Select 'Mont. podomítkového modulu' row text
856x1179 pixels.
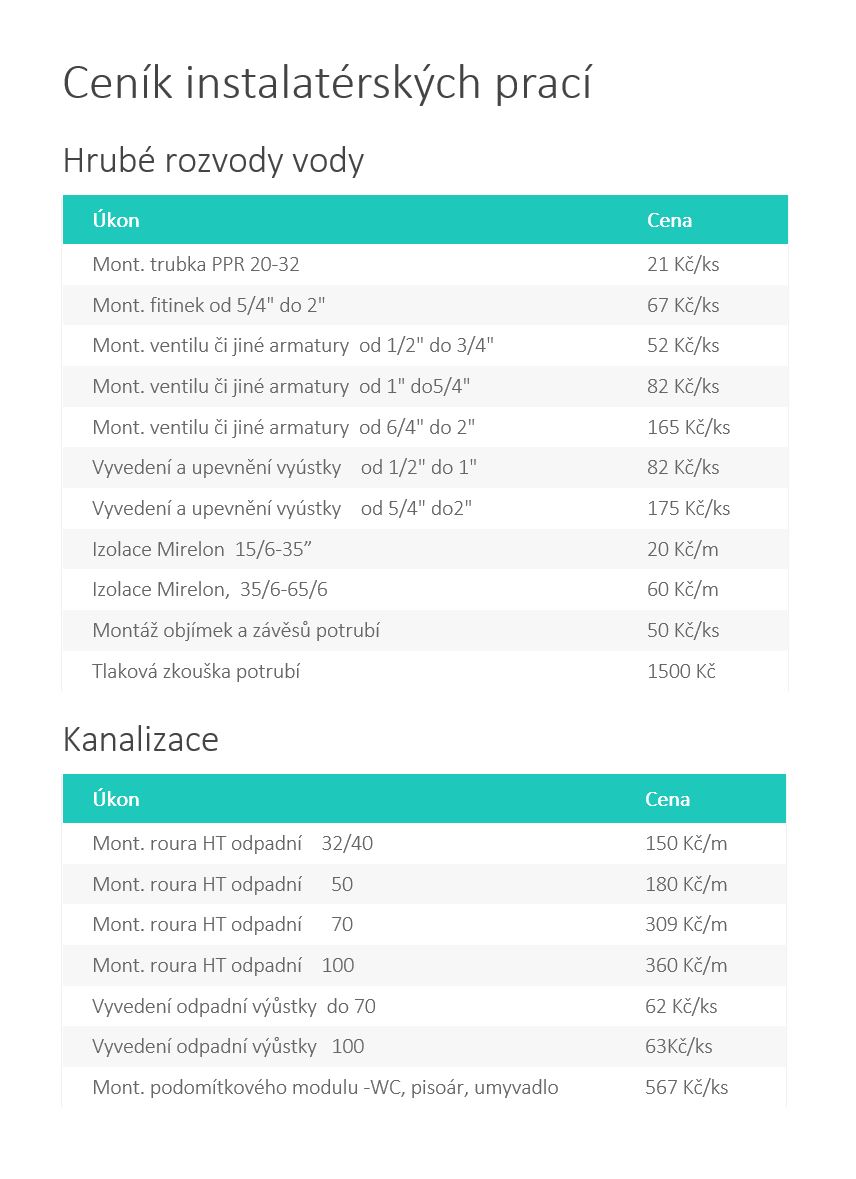coord(325,1087)
